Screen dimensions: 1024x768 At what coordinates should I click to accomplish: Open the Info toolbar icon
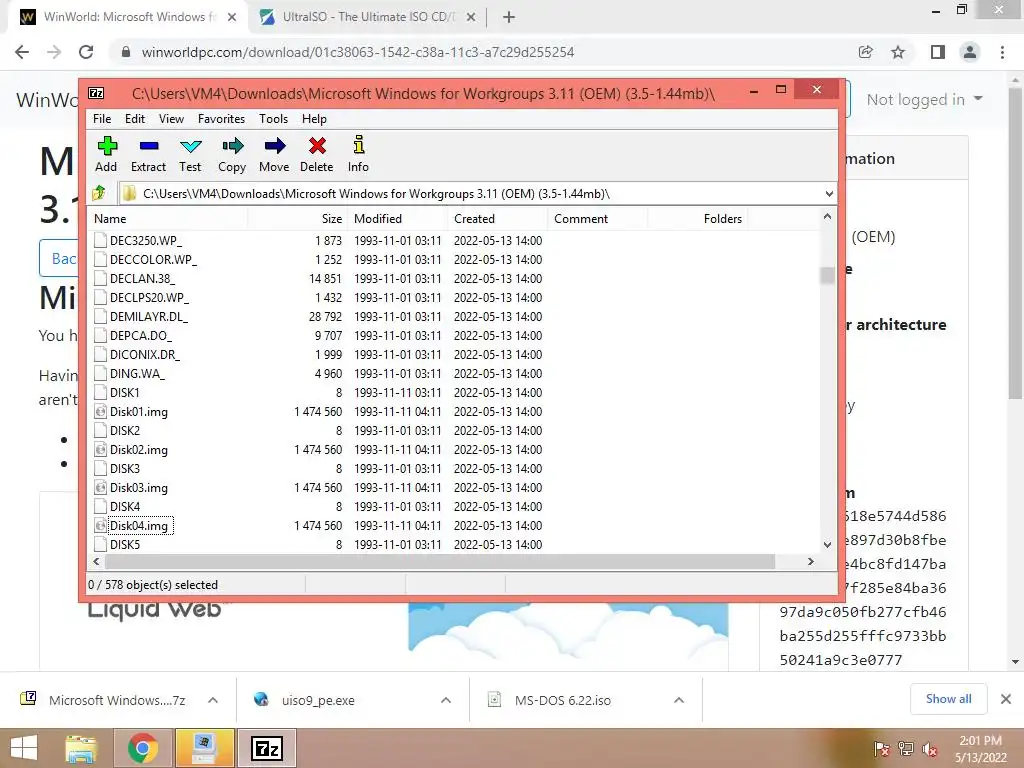pos(359,145)
